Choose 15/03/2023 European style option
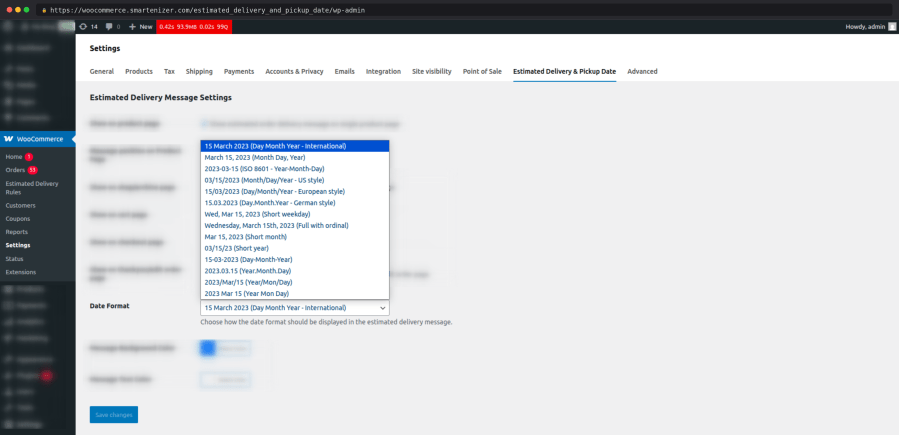899x435 pixels. 295,191
